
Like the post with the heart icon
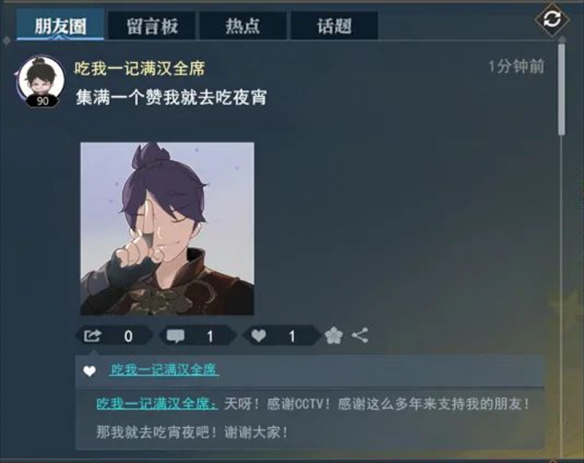pos(258,336)
